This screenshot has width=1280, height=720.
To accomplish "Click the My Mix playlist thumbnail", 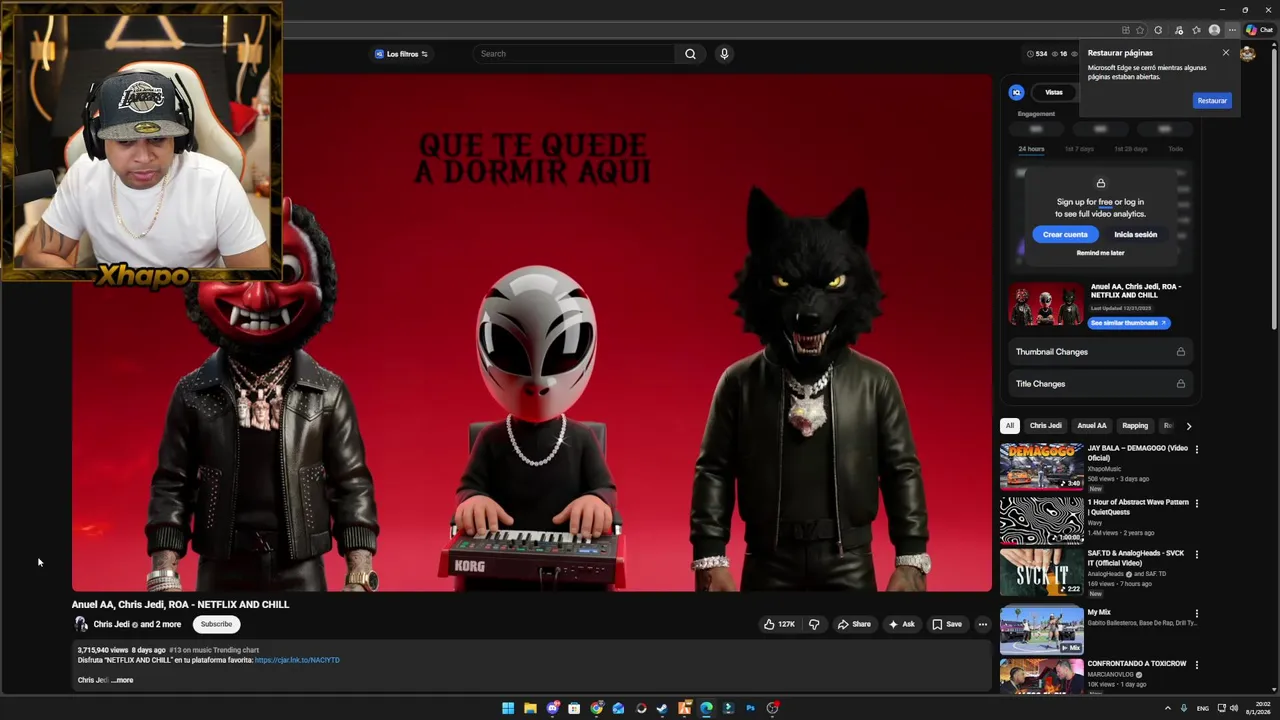I will [1041, 630].
